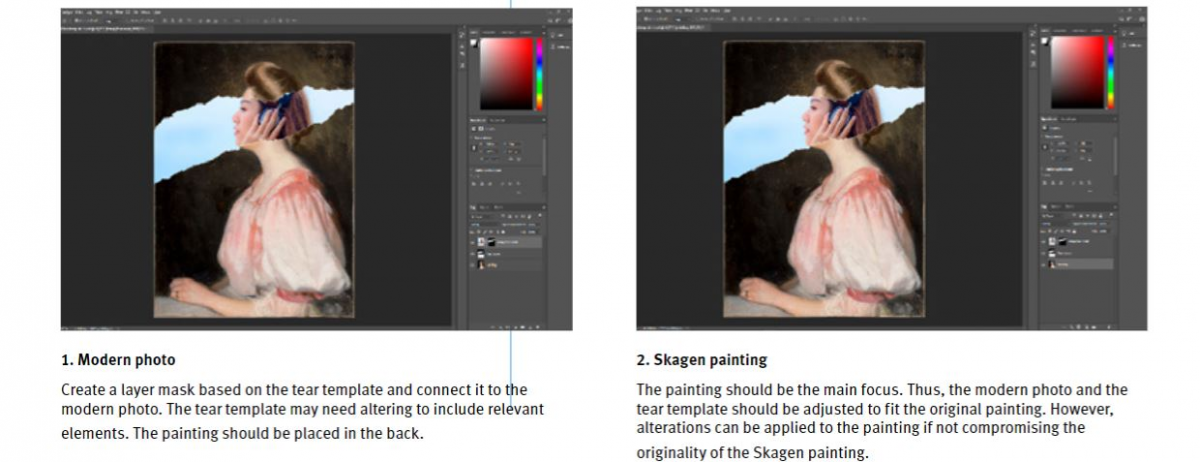Image resolution: width=1200 pixels, height=462 pixels.
Task: Select the bottom layer thumbnail in the left screenshot
Action: pos(483,266)
